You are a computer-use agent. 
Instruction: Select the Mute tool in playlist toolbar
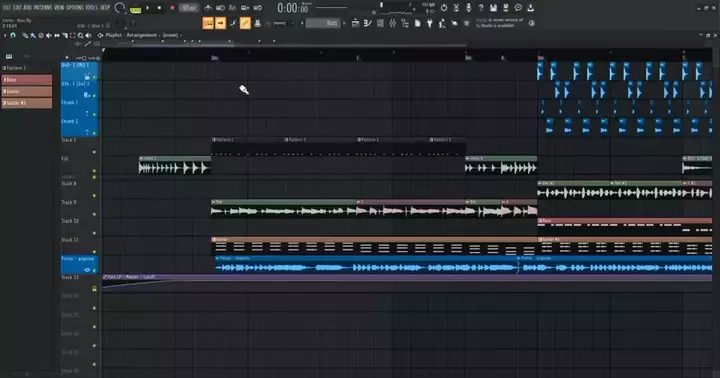pos(49,35)
